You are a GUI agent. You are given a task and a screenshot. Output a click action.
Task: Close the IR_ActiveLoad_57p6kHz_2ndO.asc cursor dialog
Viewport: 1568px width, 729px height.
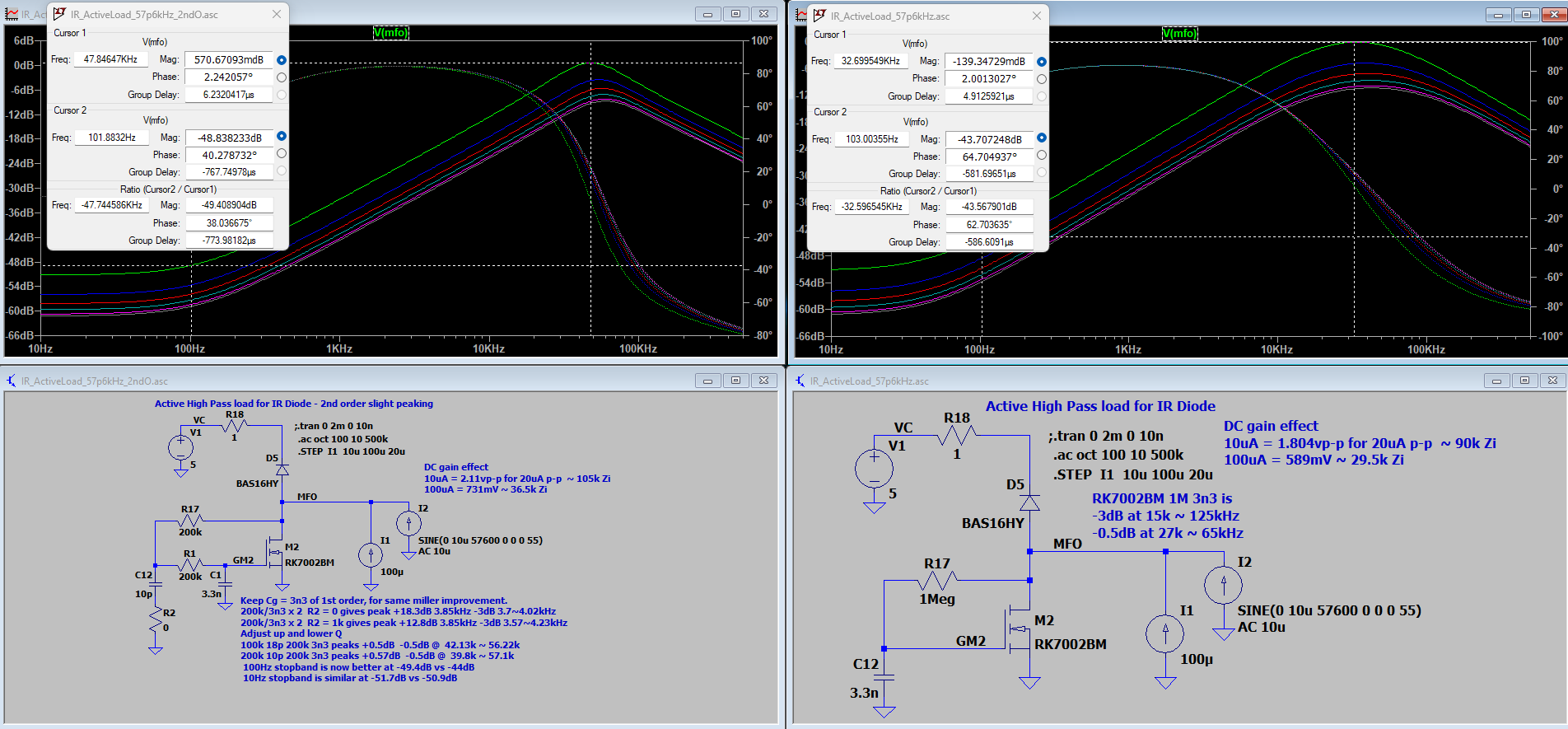point(277,14)
